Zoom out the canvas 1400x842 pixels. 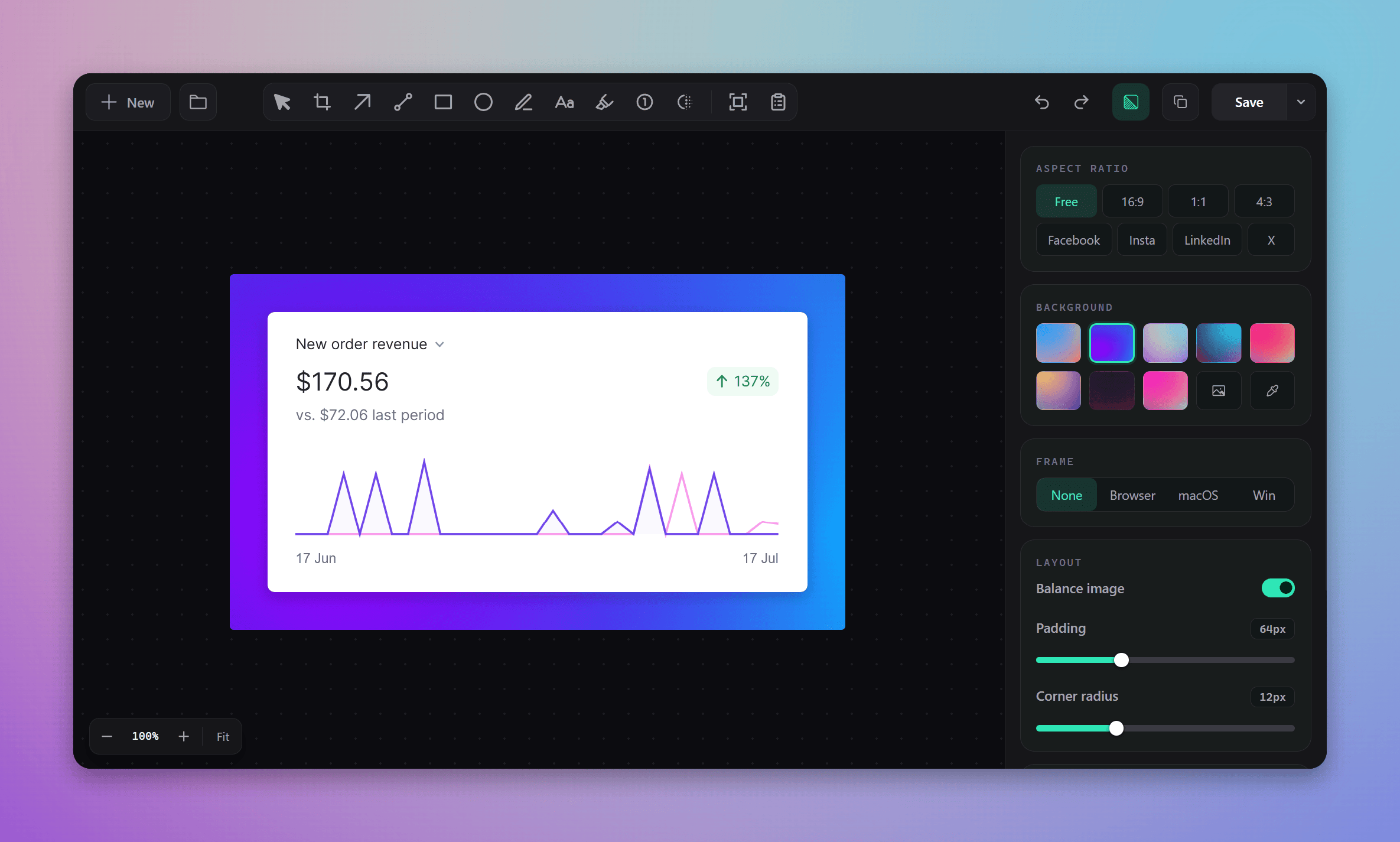click(x=107, y=736)
